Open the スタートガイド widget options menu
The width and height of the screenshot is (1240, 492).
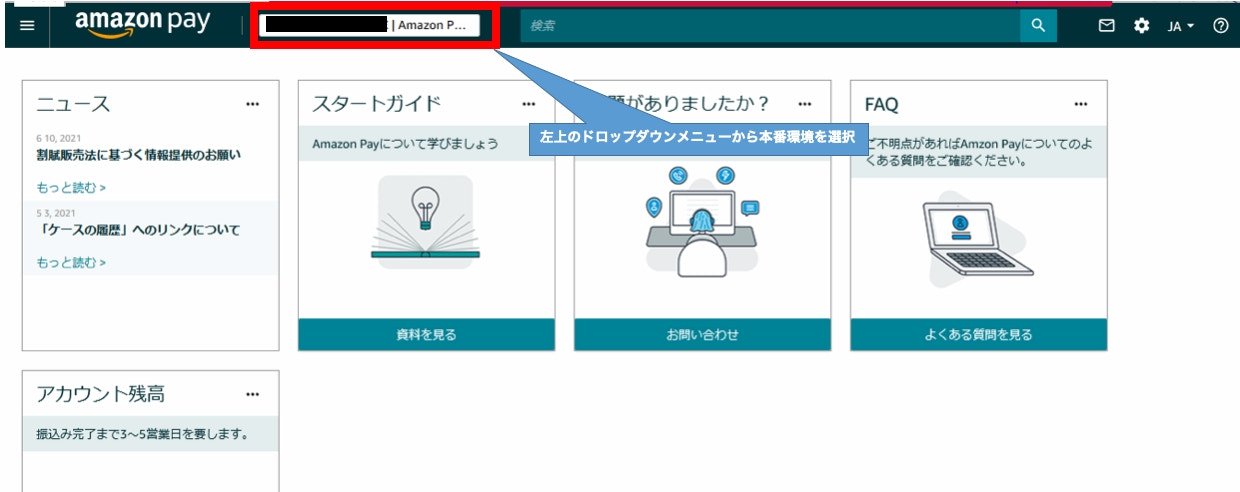coord(528,104)
